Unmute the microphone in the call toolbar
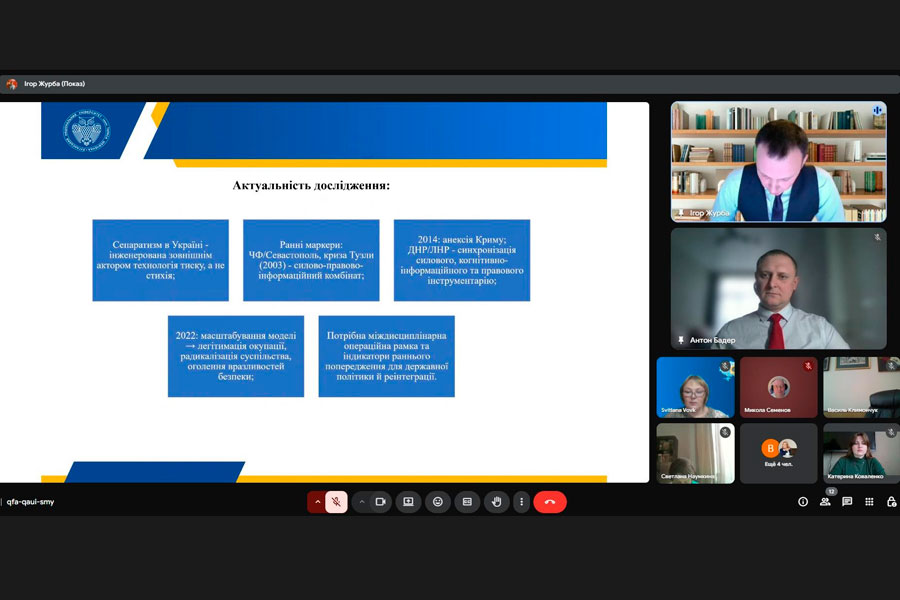 click(336, 502)
